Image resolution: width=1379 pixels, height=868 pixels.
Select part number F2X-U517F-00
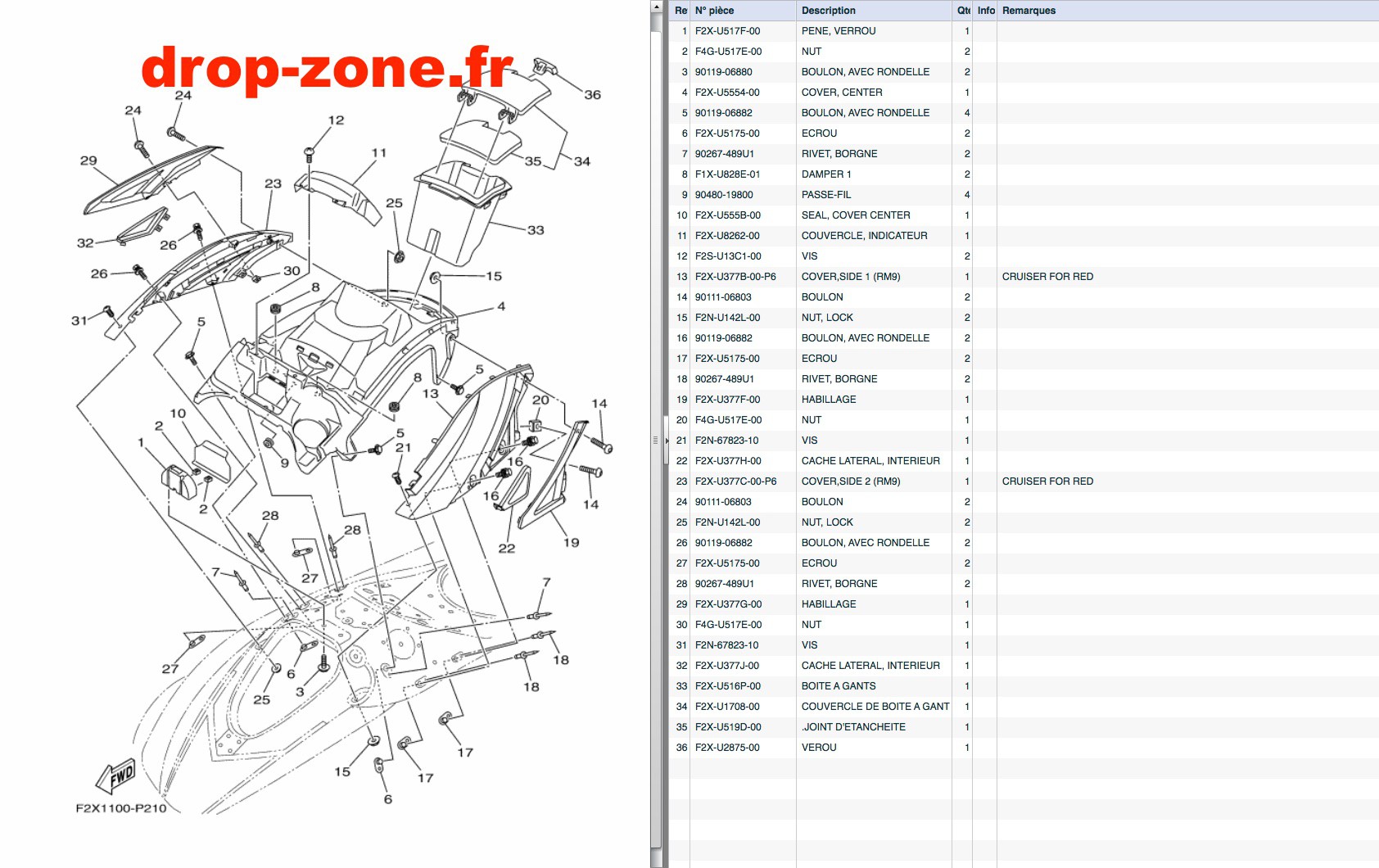727,31
